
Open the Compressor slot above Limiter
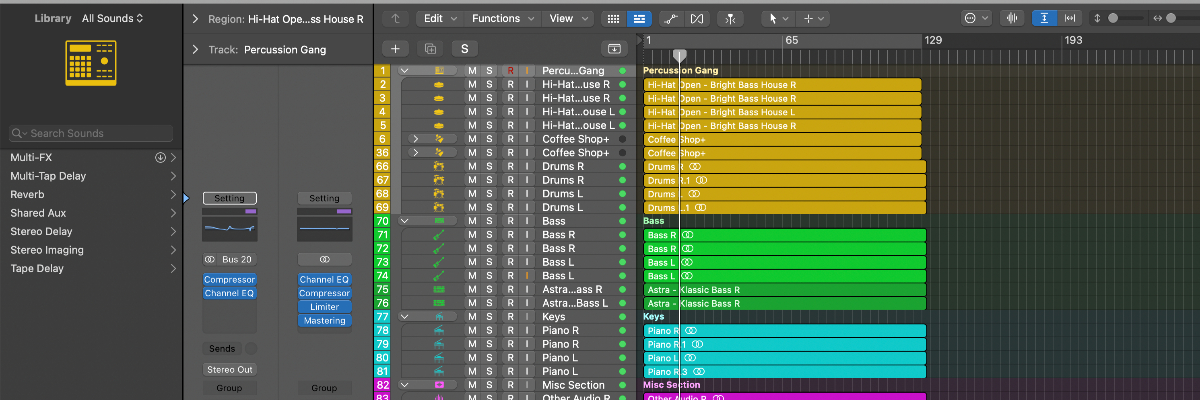(324, 293)
